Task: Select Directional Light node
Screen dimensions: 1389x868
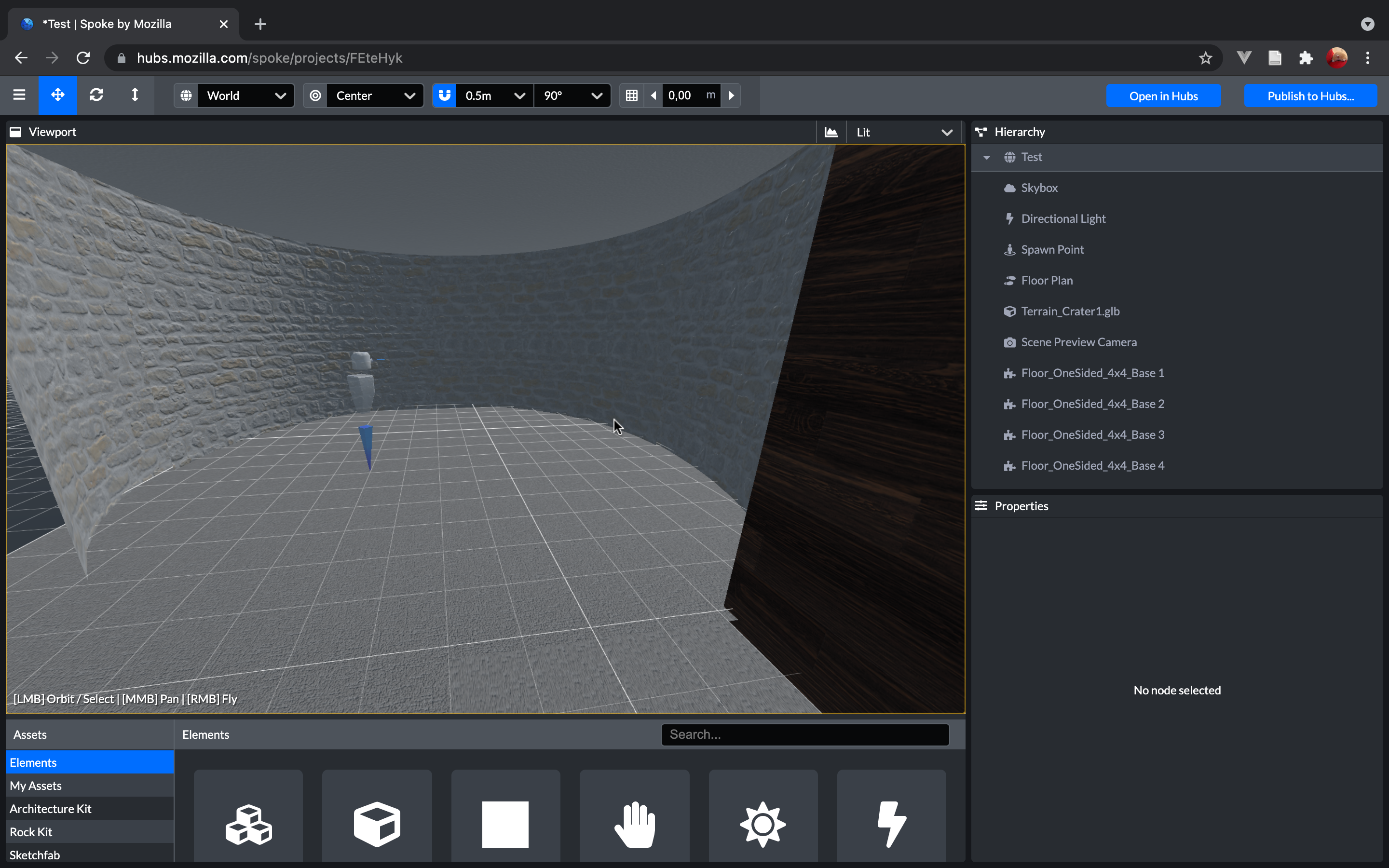Action: (x=1177, y=219)
